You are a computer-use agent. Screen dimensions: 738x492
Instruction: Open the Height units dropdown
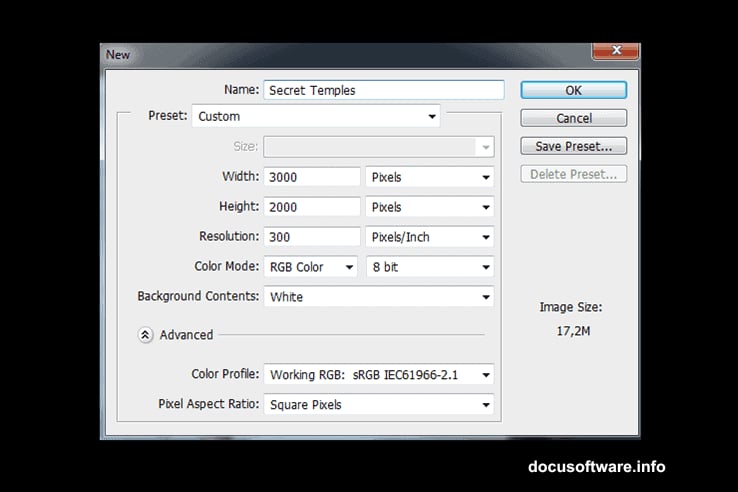(x=430, y=207)
